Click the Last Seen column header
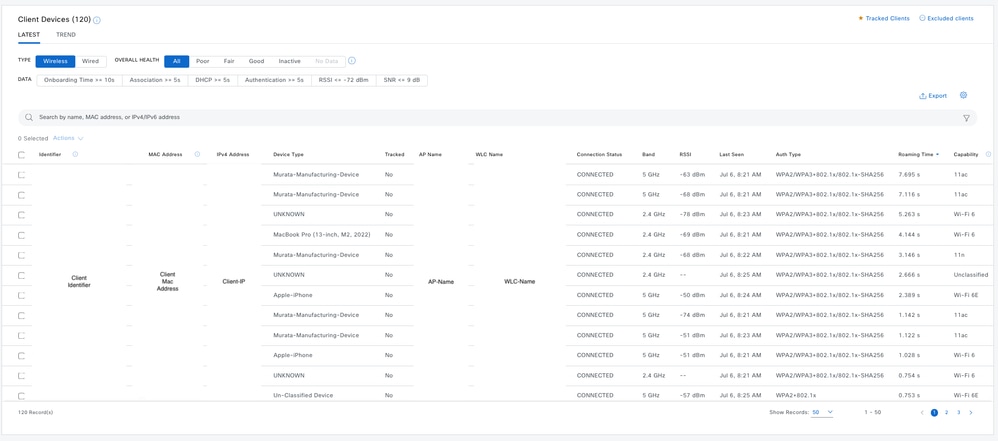This screenshot has width=998, height=441. coord(732,155)
